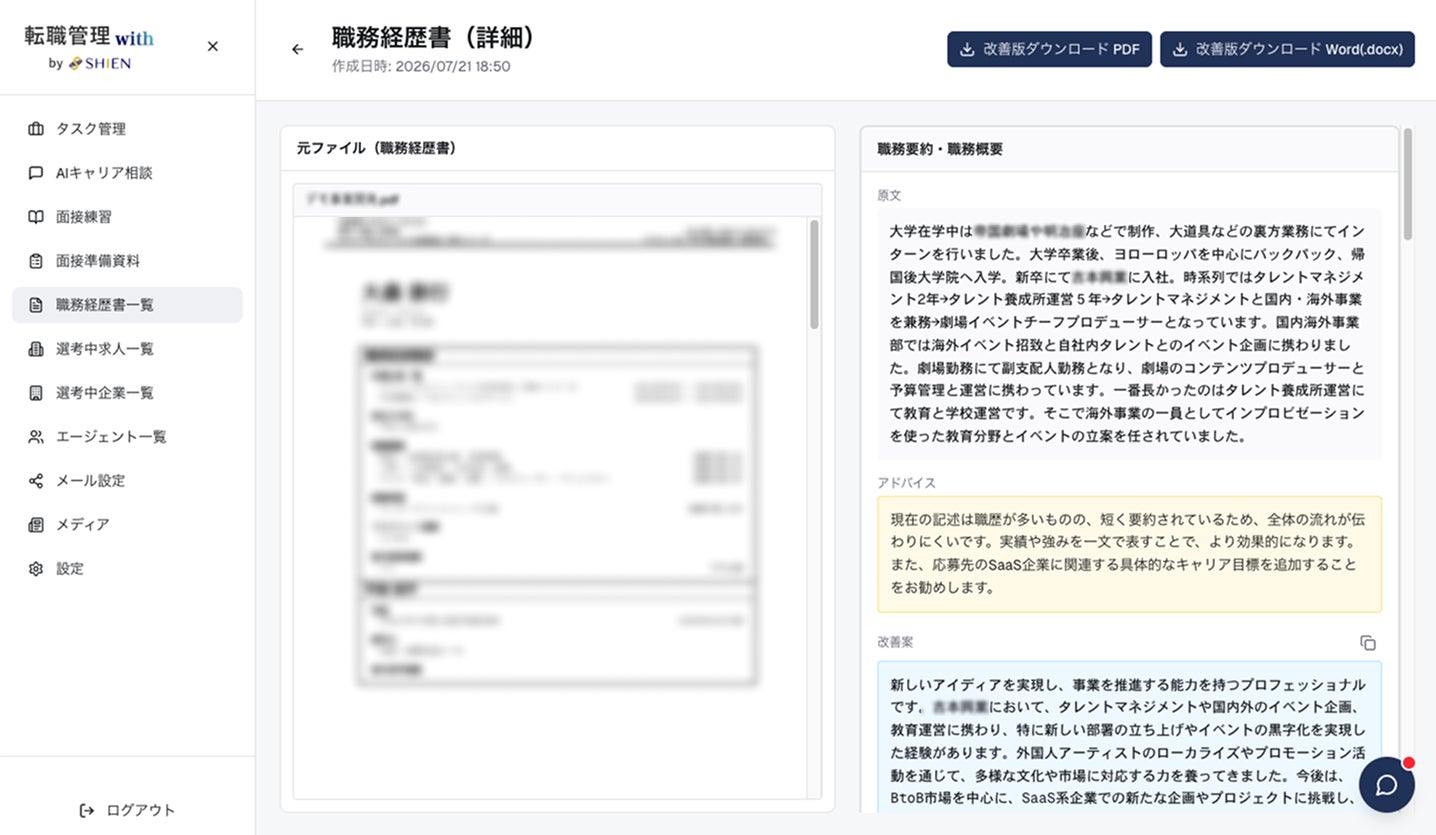Open 選考中求人一覧 list
This screenshot has height=835, width=1436.
pos(127,349)
